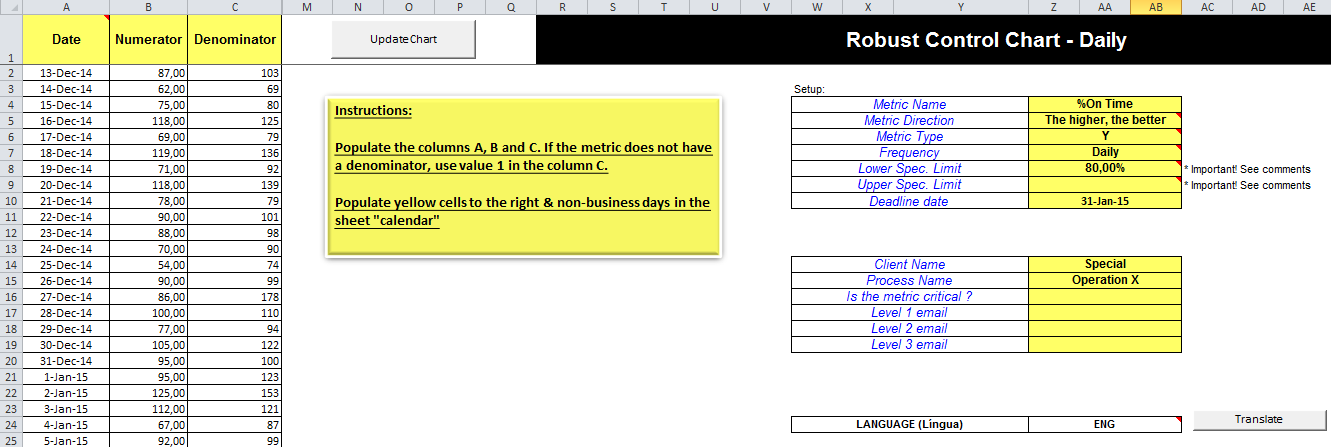Click 'Is the metric critical ?' label
Screen dimensions: 1331x447
tap(909, 296)
